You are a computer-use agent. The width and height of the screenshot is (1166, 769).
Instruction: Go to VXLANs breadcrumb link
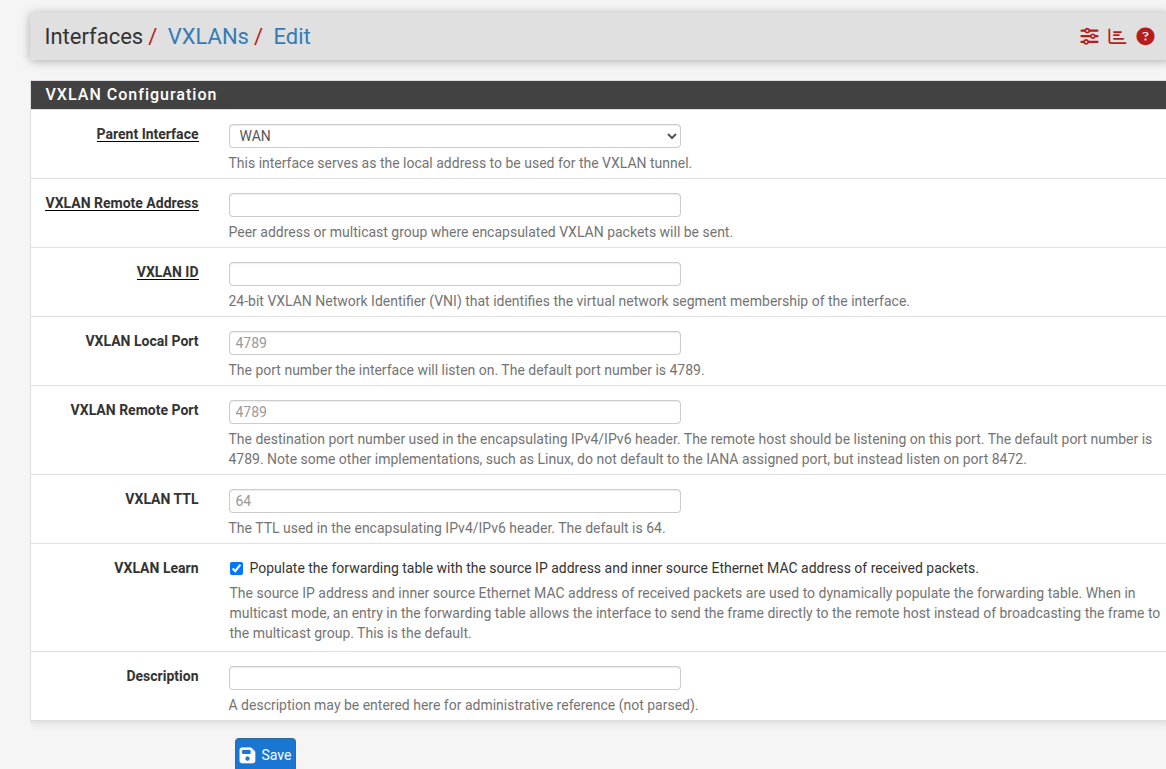(208, 37)
